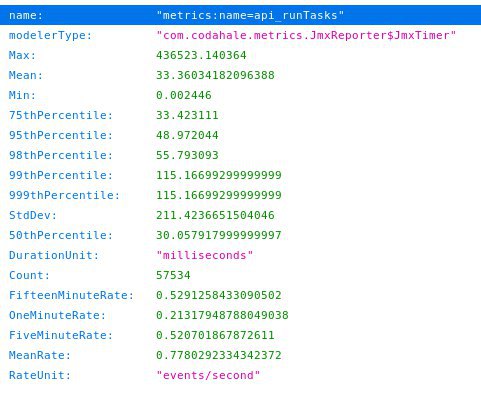Click the value 0.520701867872611
The width and height of the screenshot is (481, 417).
pyautogui.click(x=215, y=335)
